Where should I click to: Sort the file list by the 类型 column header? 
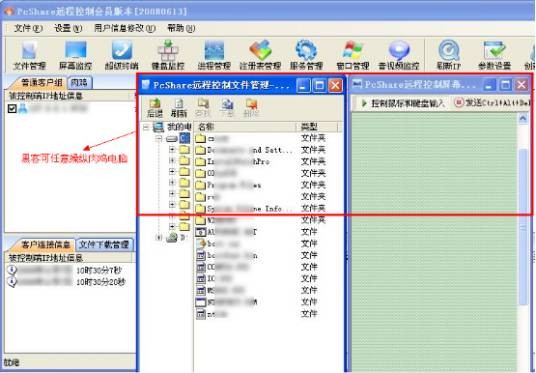click(x=317, y=127)
